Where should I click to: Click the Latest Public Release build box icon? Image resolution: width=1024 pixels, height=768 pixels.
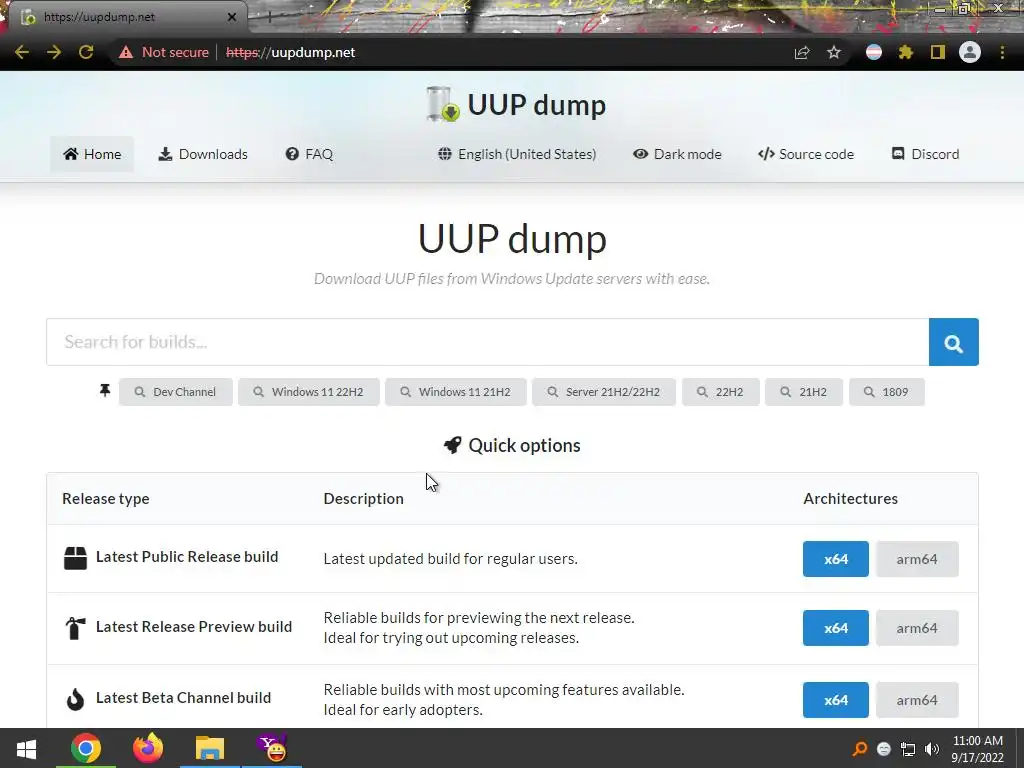point(75,558)
